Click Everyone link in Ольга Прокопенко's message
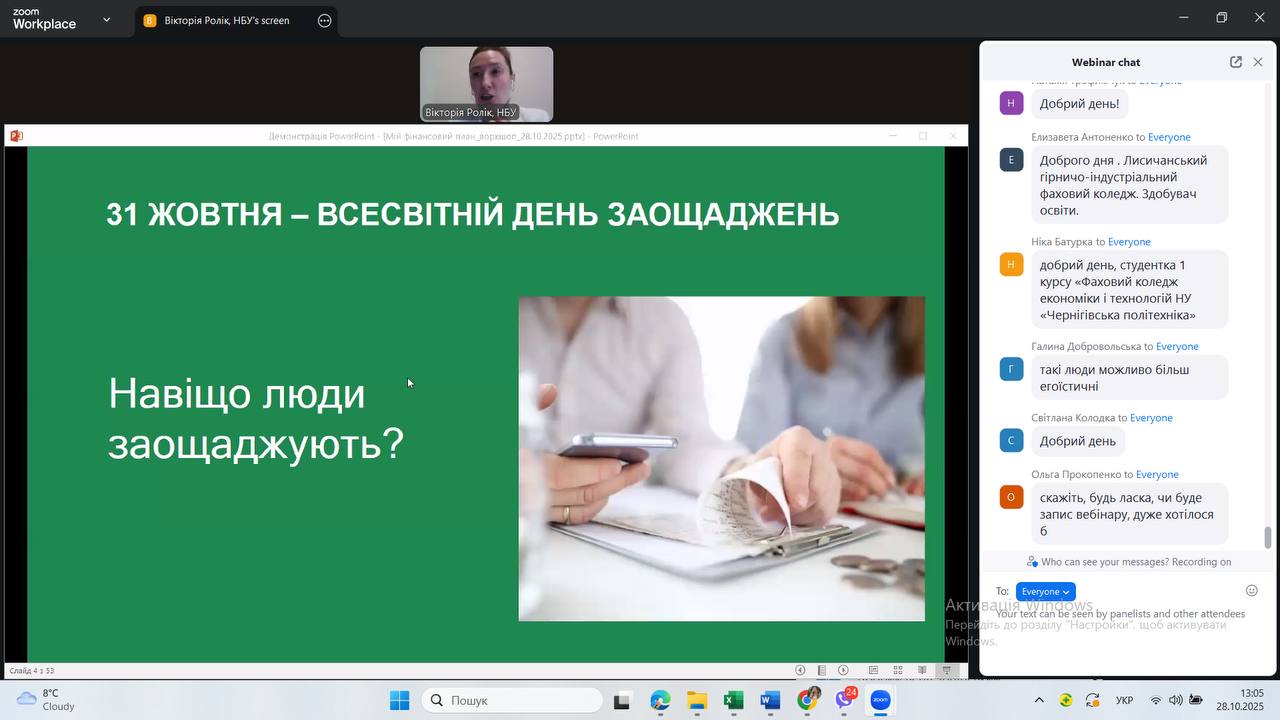This screenshot has width=1280, height=720. pyautogui.click(x=1157, y=474)
